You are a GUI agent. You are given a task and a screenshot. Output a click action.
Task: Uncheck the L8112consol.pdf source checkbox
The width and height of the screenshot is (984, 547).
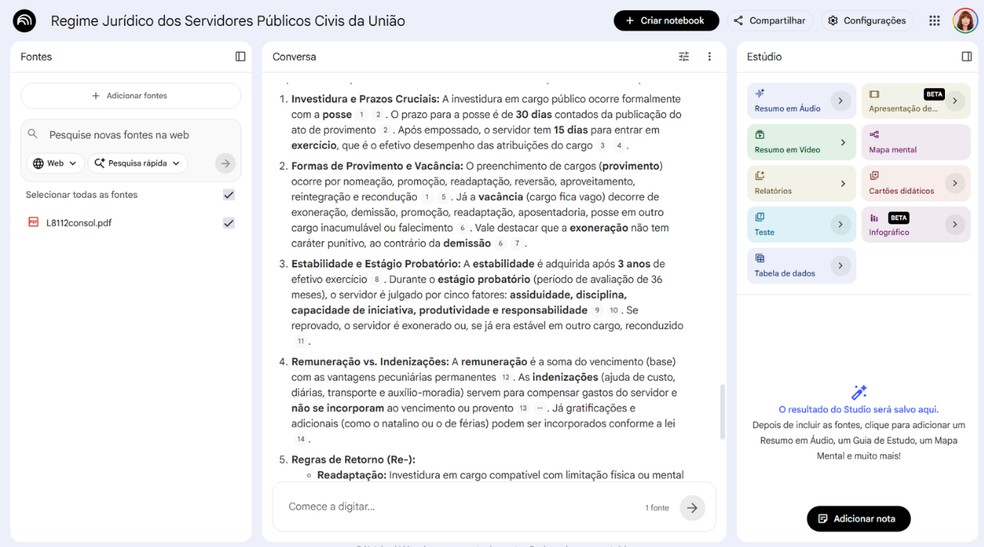coord(228,223)
